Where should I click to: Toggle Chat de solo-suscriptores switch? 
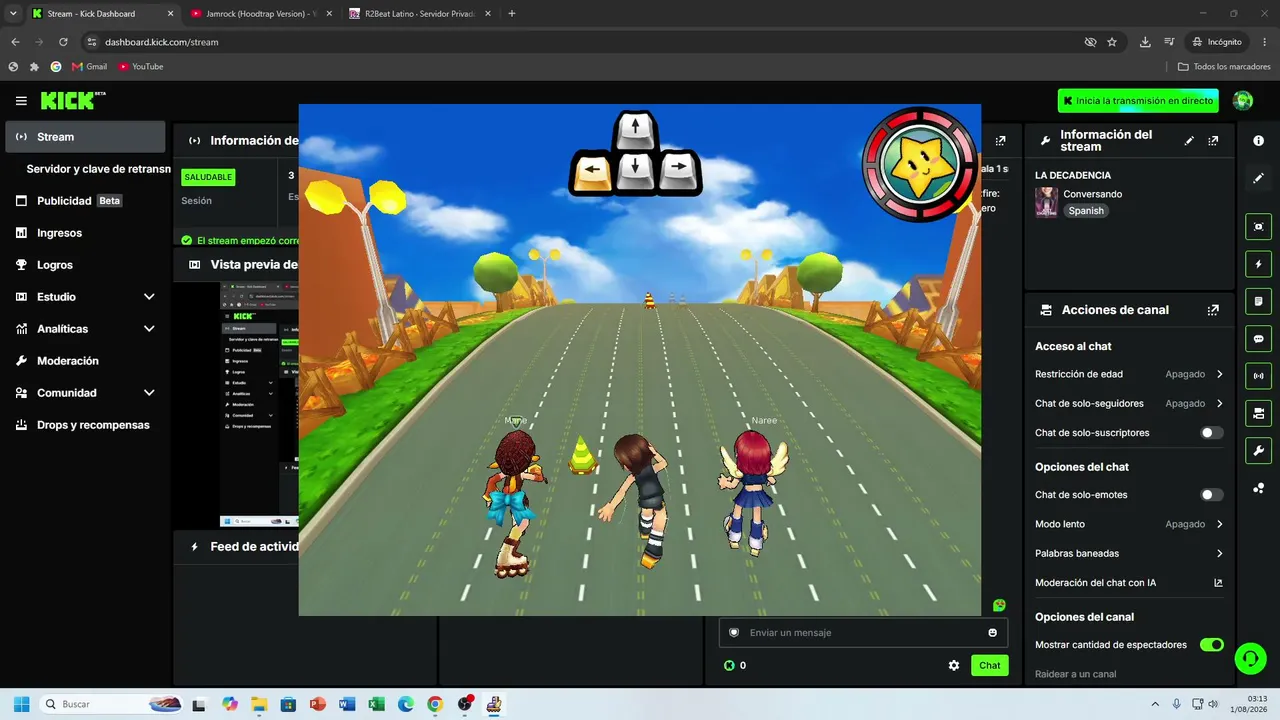click(x=1211, y=433)
